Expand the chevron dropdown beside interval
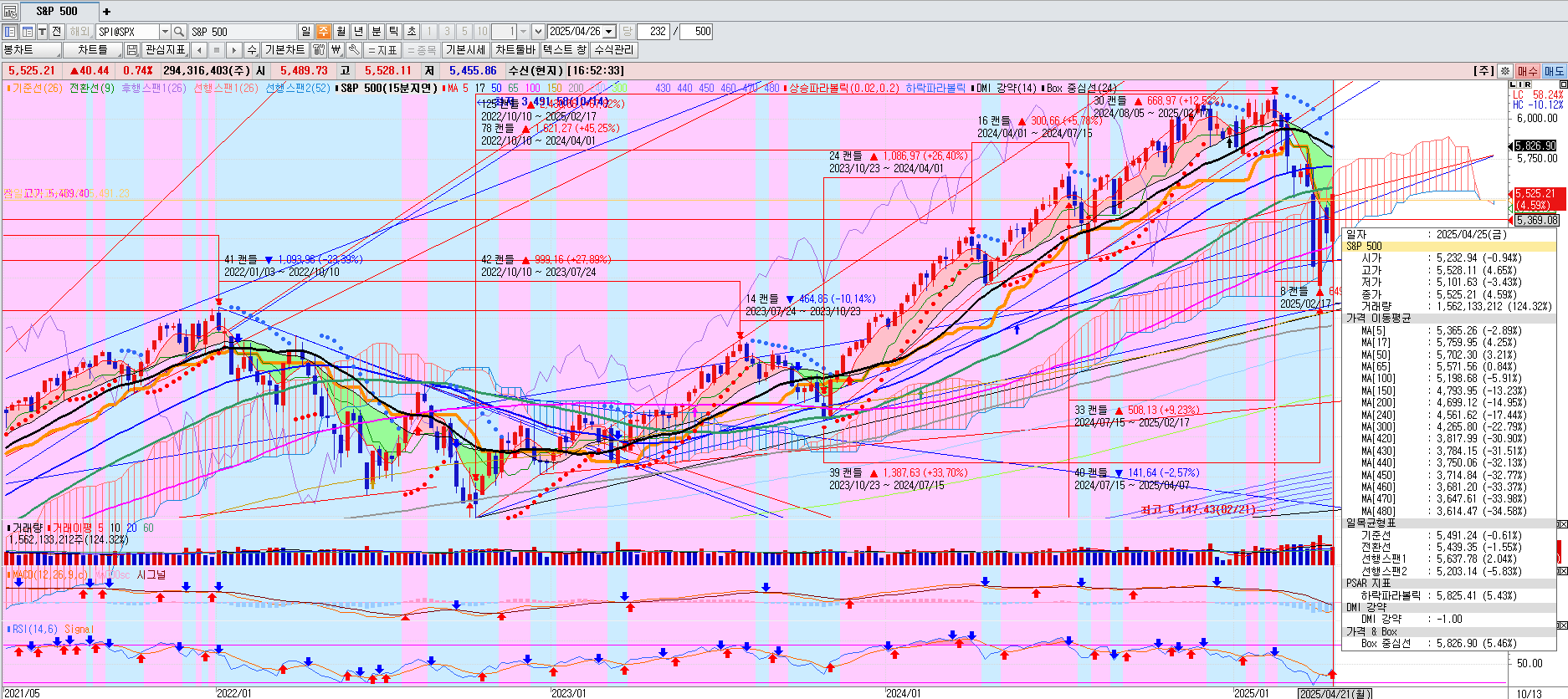 click(x=538, y=31)
